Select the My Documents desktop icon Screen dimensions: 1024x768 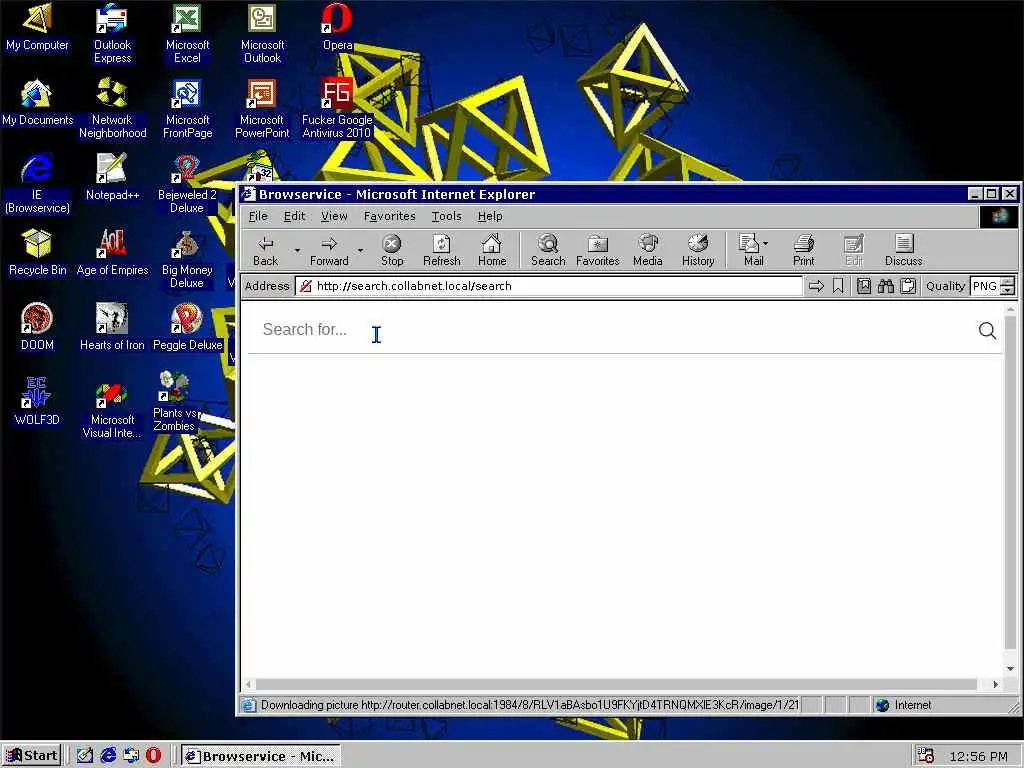37,103
